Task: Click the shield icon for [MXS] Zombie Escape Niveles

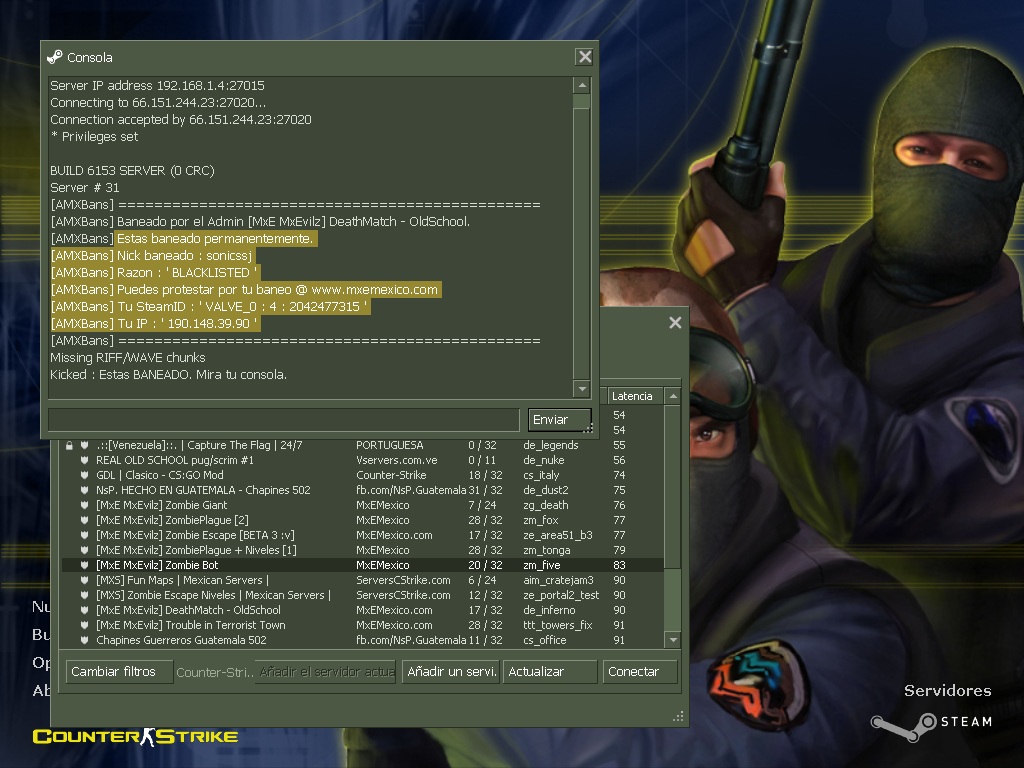Action: [84, 595]
